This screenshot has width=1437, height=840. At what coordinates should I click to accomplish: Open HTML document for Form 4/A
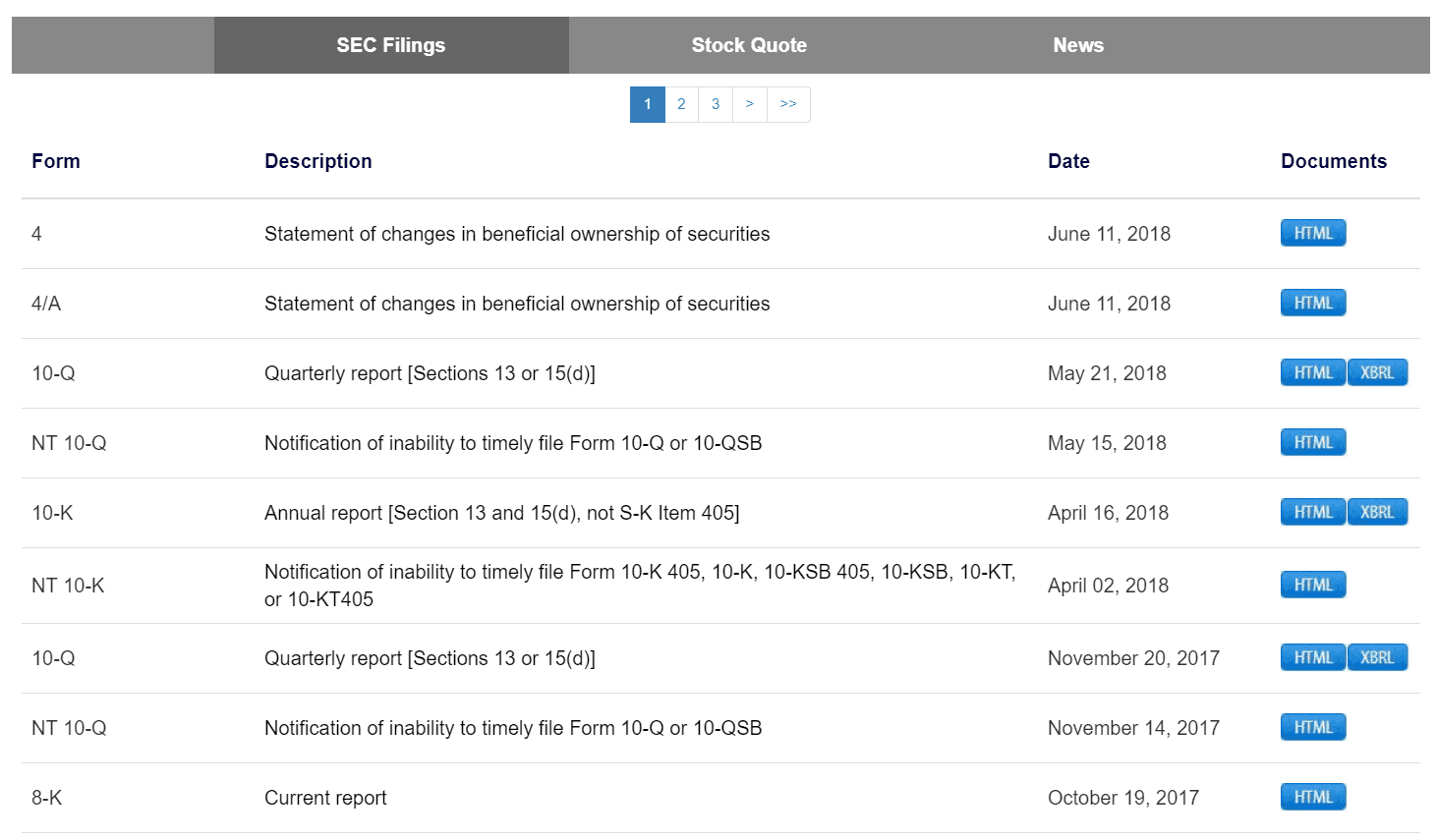[1312, 303]
